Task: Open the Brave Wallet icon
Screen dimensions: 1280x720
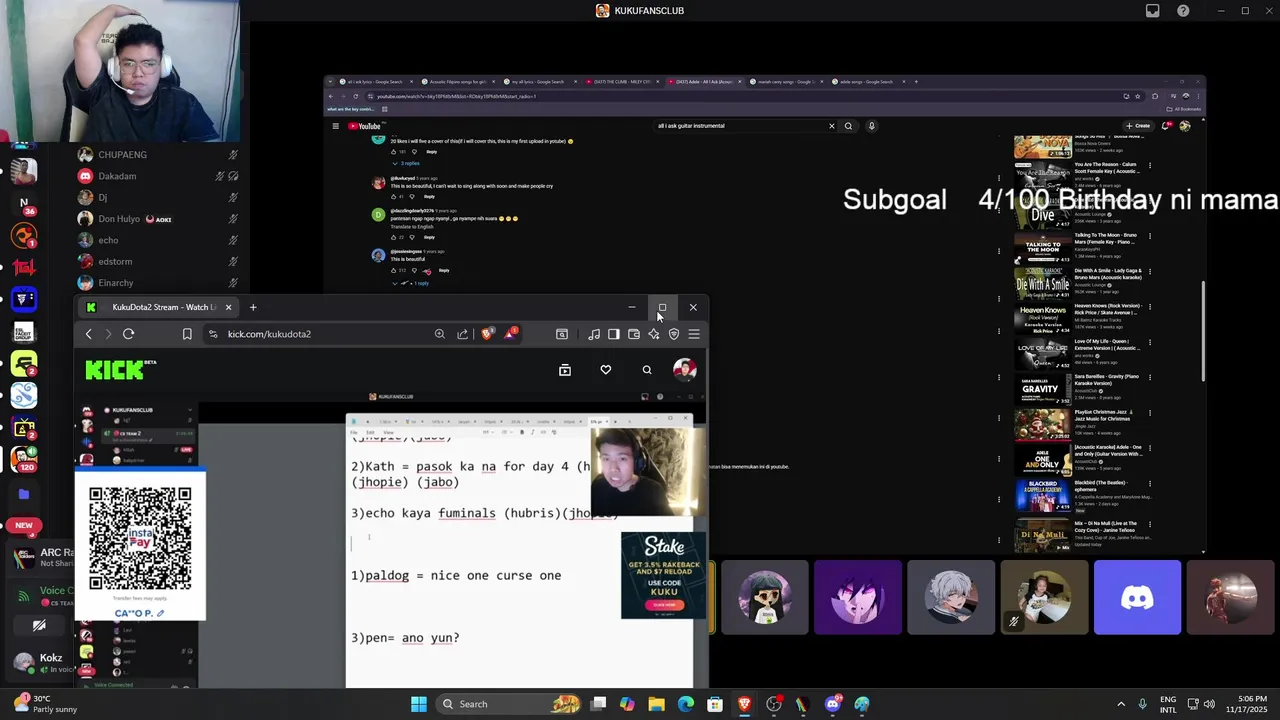Action: point(634,334)
